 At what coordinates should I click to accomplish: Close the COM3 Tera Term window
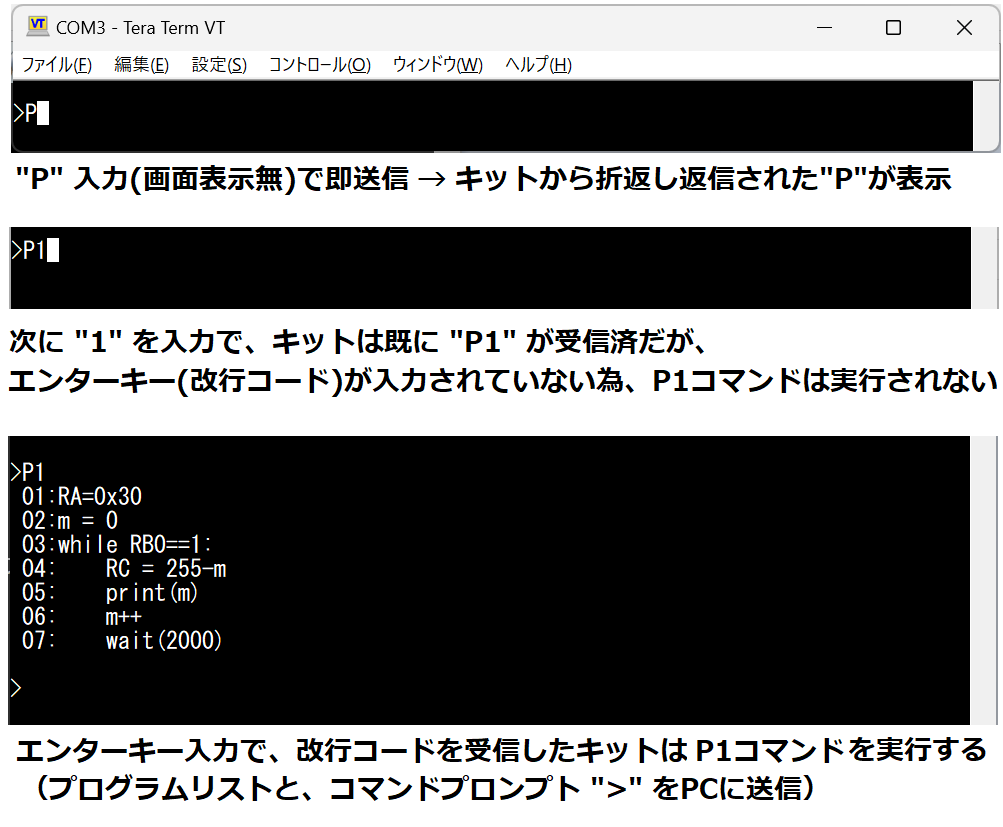[x=964, y=28]
